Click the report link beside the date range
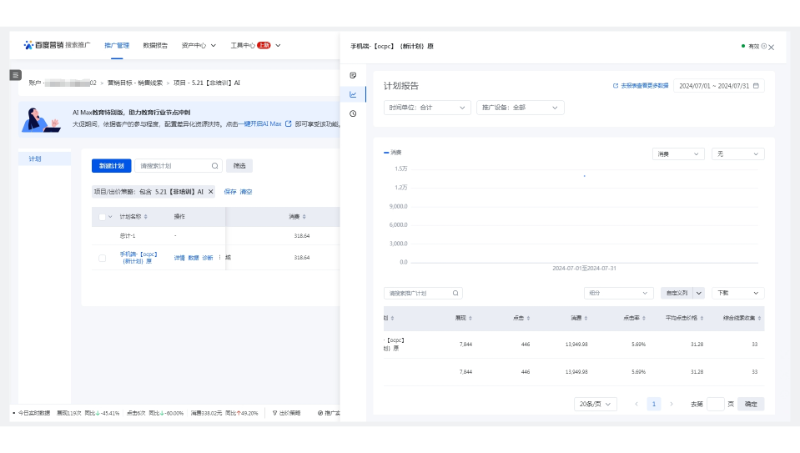The height and width of the screenshot is (453, 800). point(644,86)
